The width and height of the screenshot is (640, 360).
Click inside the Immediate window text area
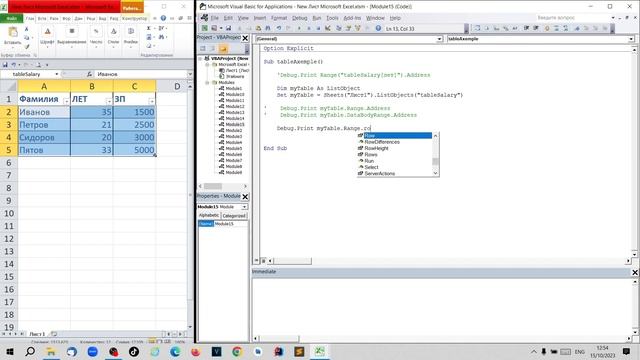pos(441,306)
